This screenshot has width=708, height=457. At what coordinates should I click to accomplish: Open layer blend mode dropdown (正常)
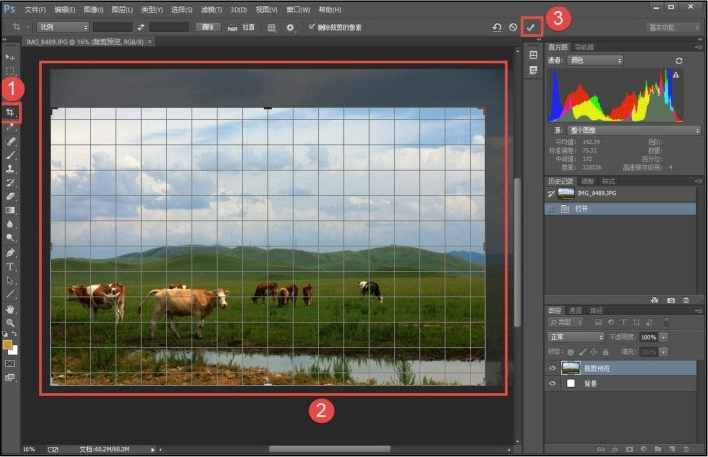576,337
